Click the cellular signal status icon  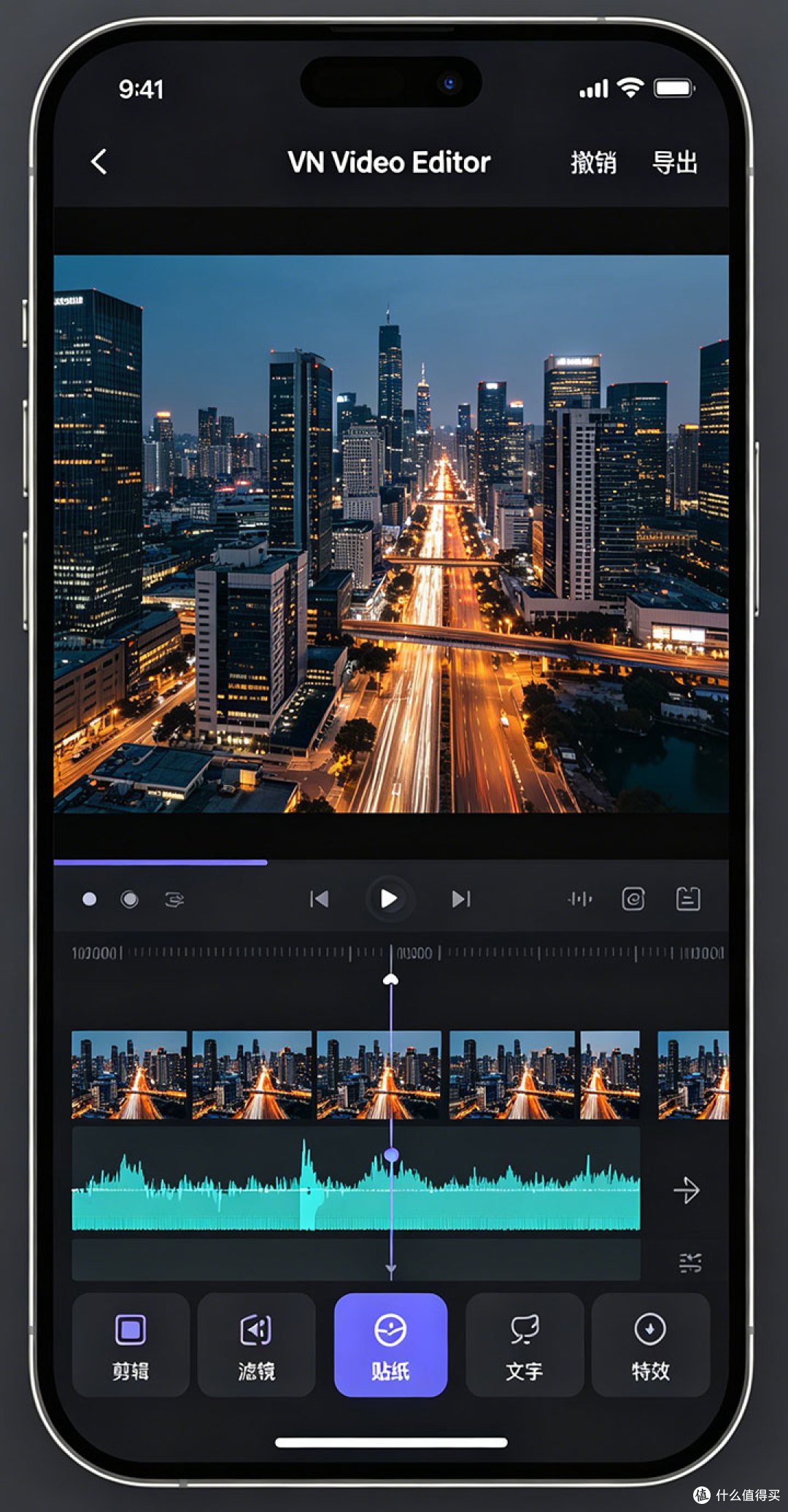594,89
